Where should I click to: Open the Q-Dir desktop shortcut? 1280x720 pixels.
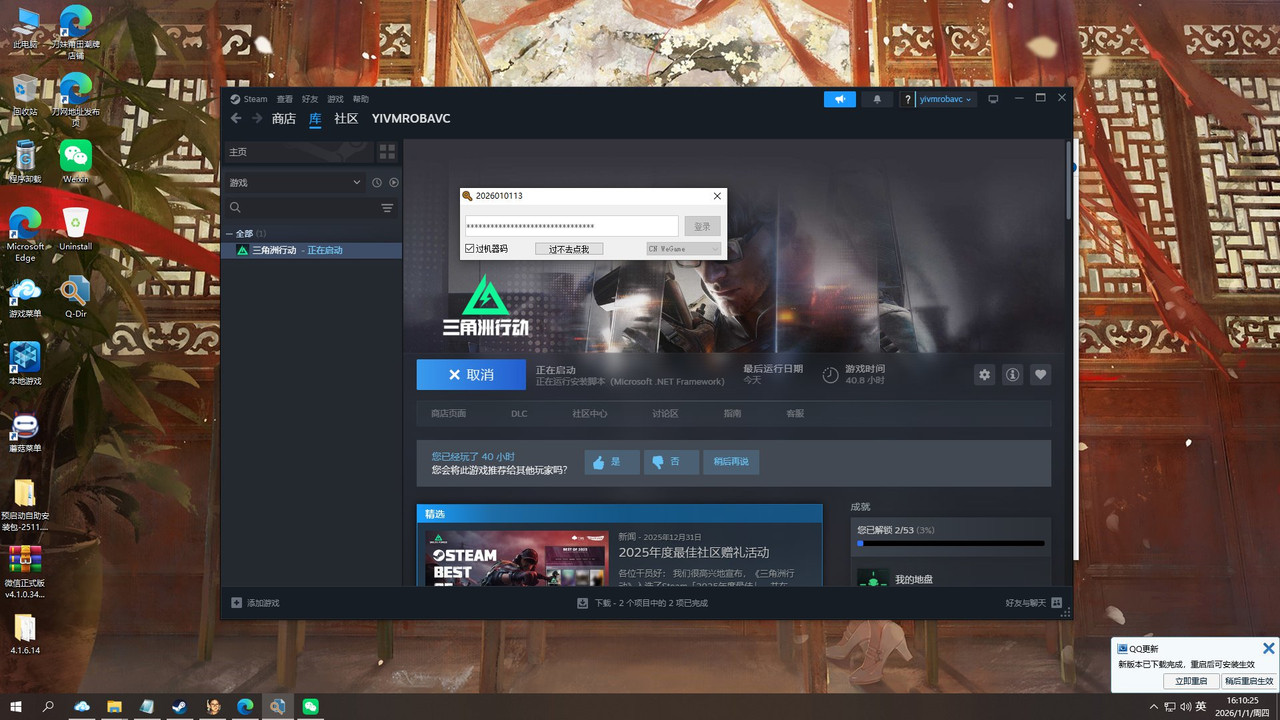click(76, 297)
